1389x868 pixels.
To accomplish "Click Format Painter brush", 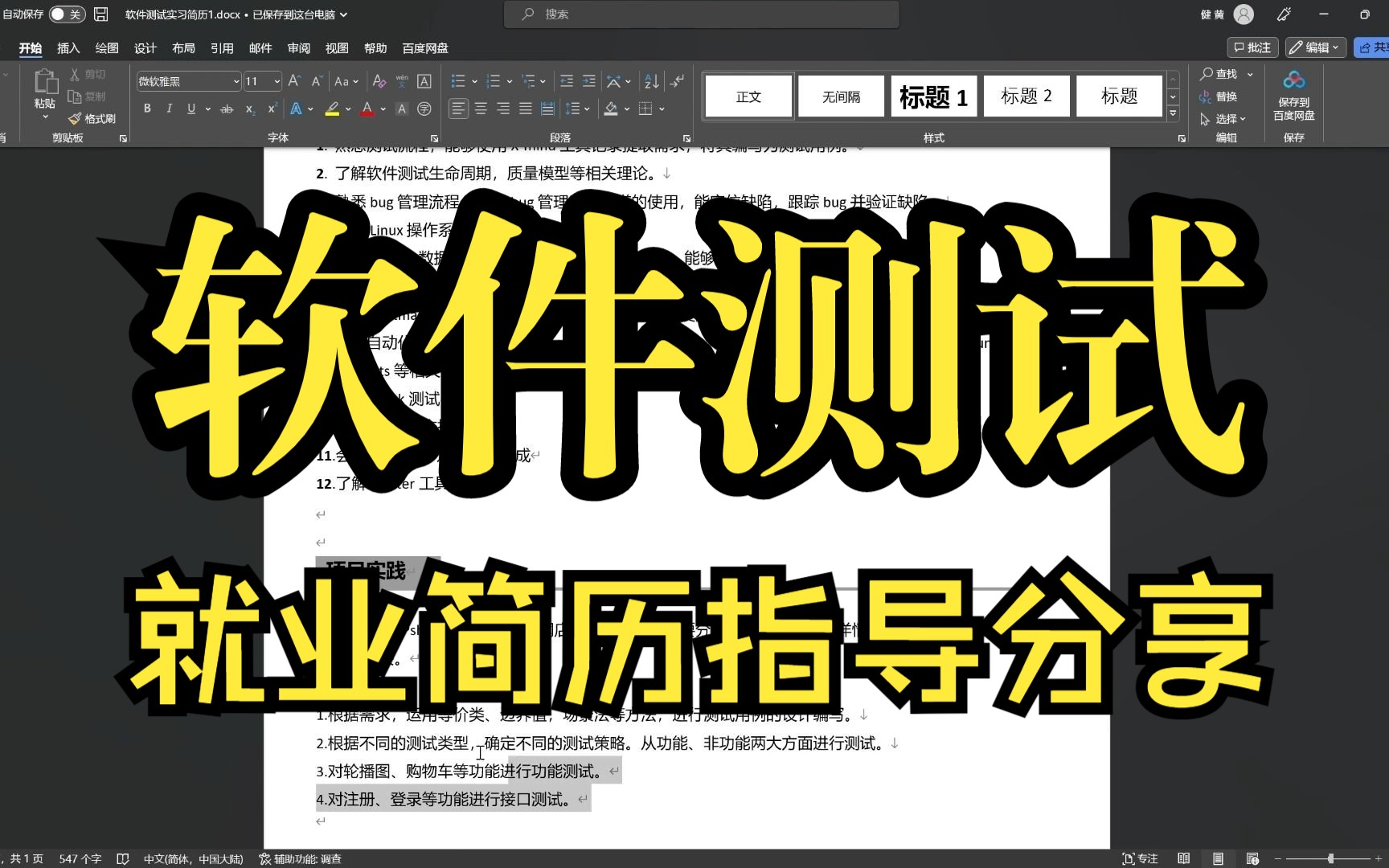I will click(92, 118).
